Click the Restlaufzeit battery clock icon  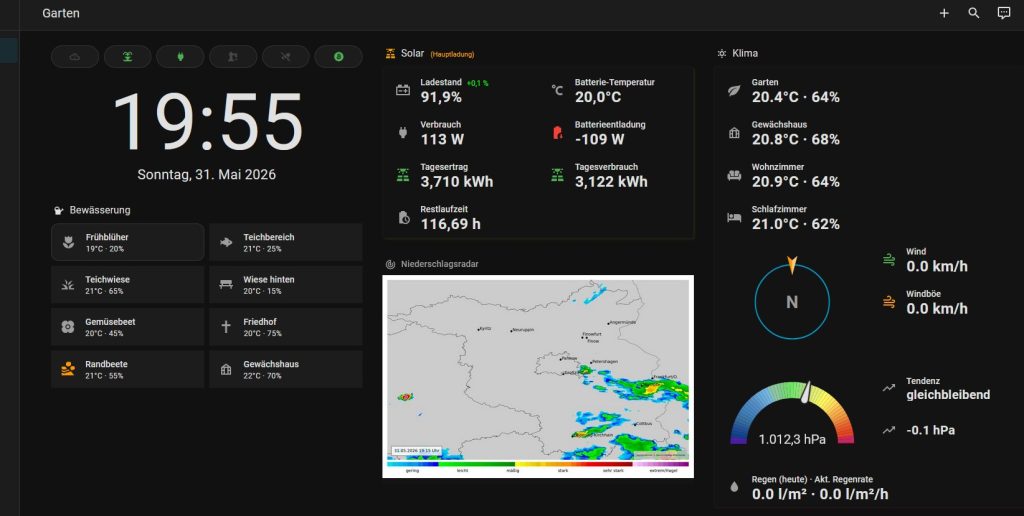404,218
